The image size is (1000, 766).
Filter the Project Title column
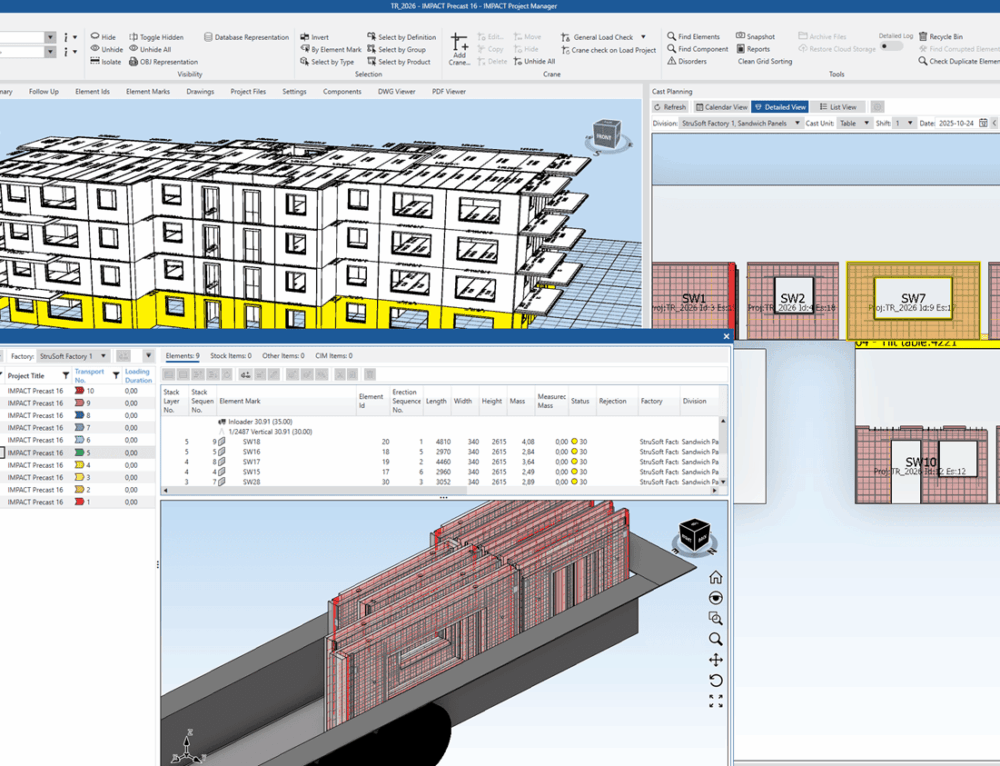[65, 376]
